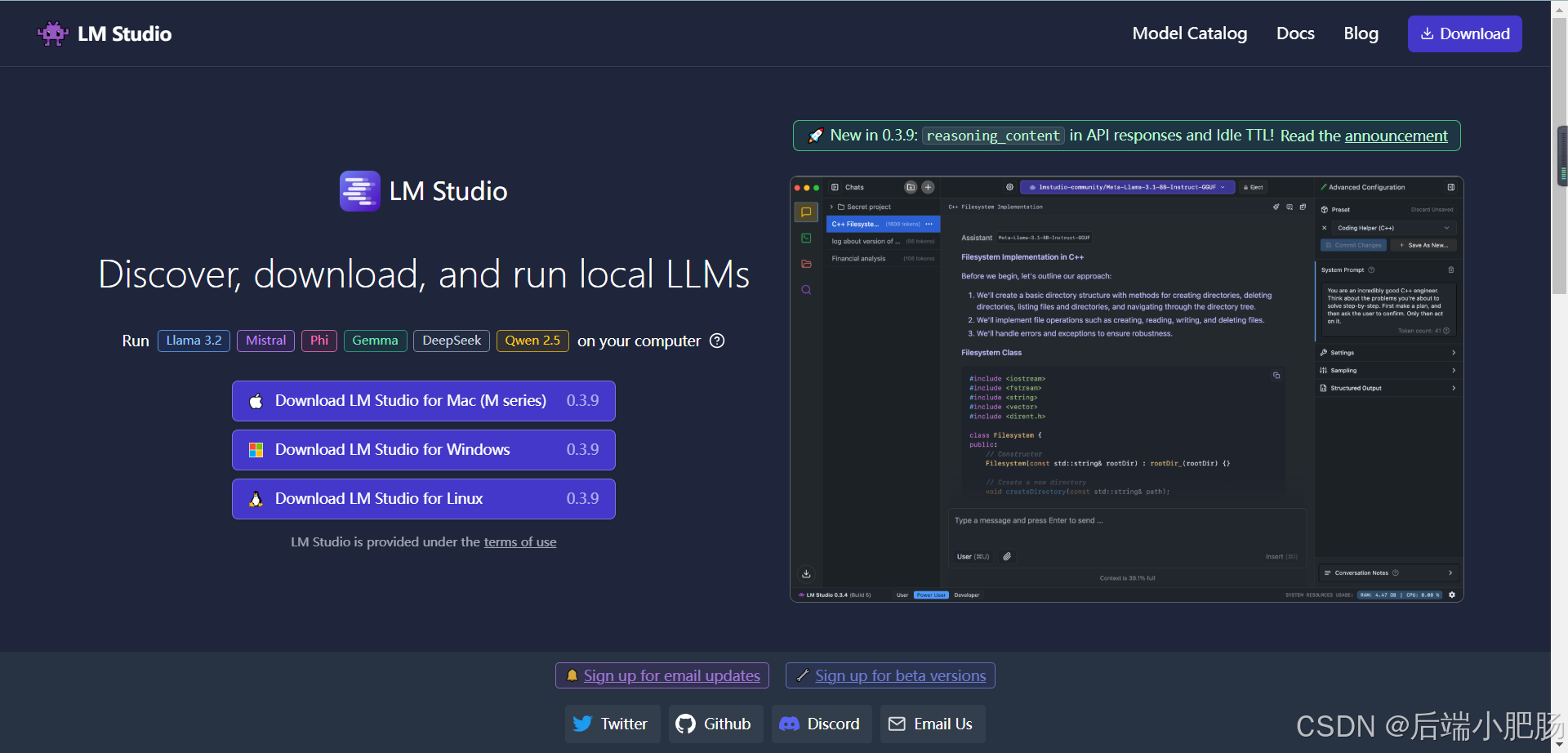
Task: Click the Email Us envelope icon
Action: (897, 724)
